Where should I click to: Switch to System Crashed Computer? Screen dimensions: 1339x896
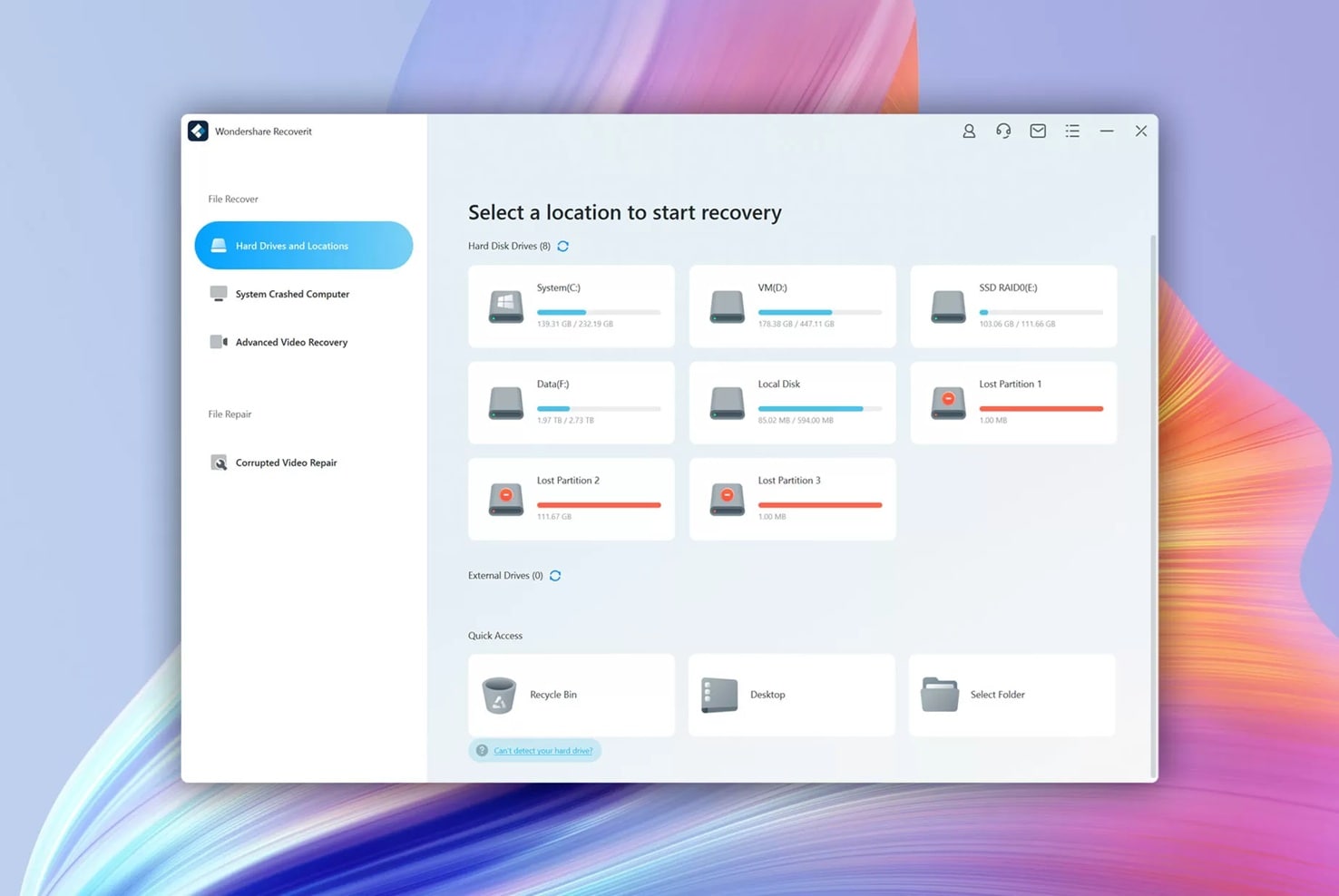[292, 293]
